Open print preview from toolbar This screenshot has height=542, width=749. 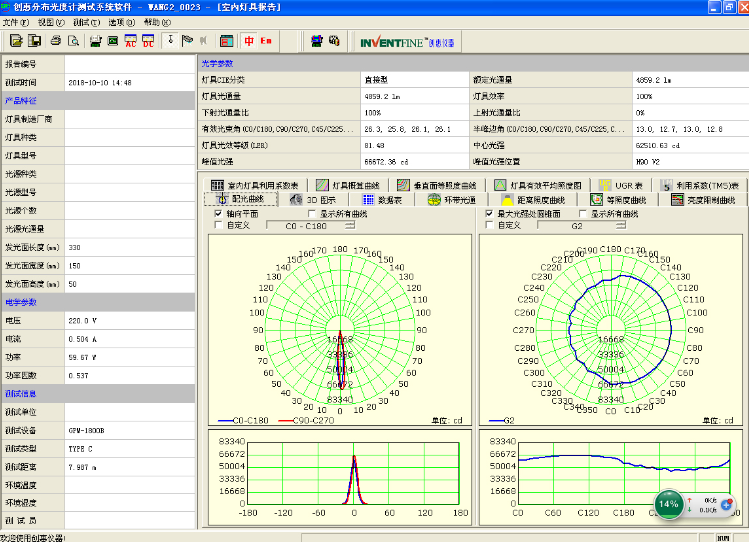point(74,41)
